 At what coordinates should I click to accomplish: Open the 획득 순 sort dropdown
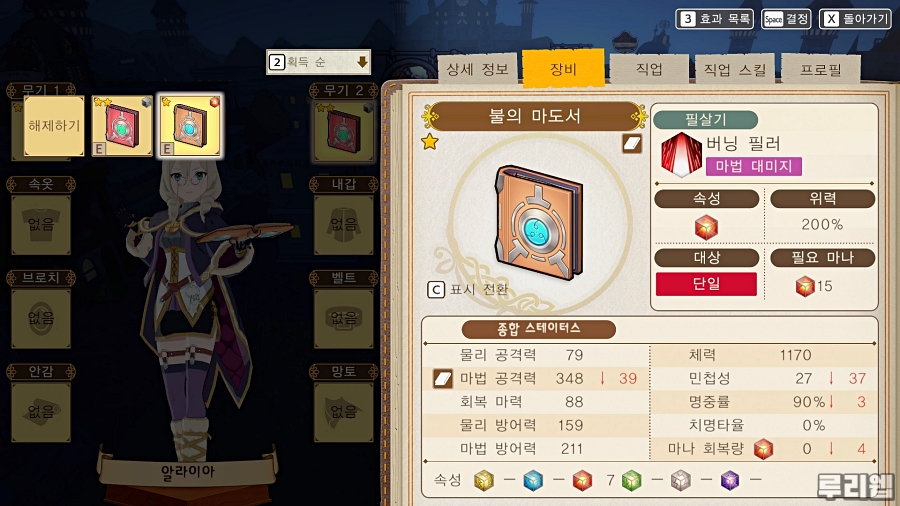[319, 62]
